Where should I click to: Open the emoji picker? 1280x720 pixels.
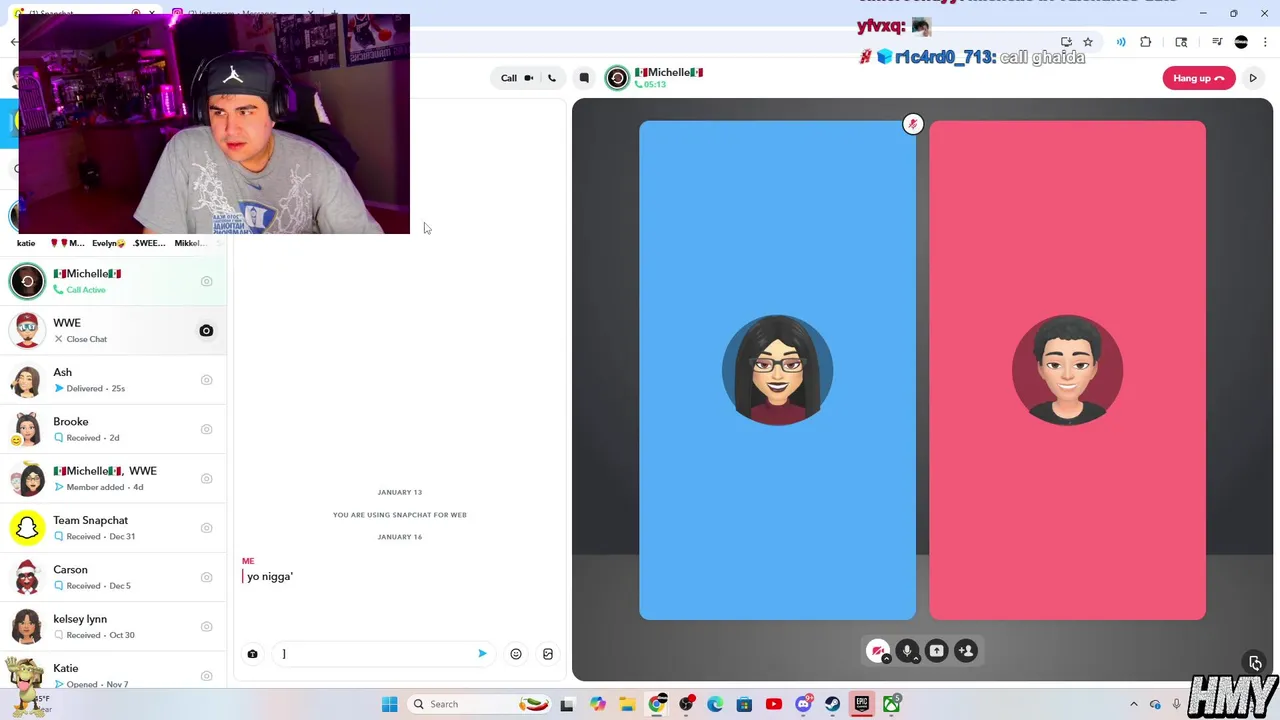click(x=516, y=654)
